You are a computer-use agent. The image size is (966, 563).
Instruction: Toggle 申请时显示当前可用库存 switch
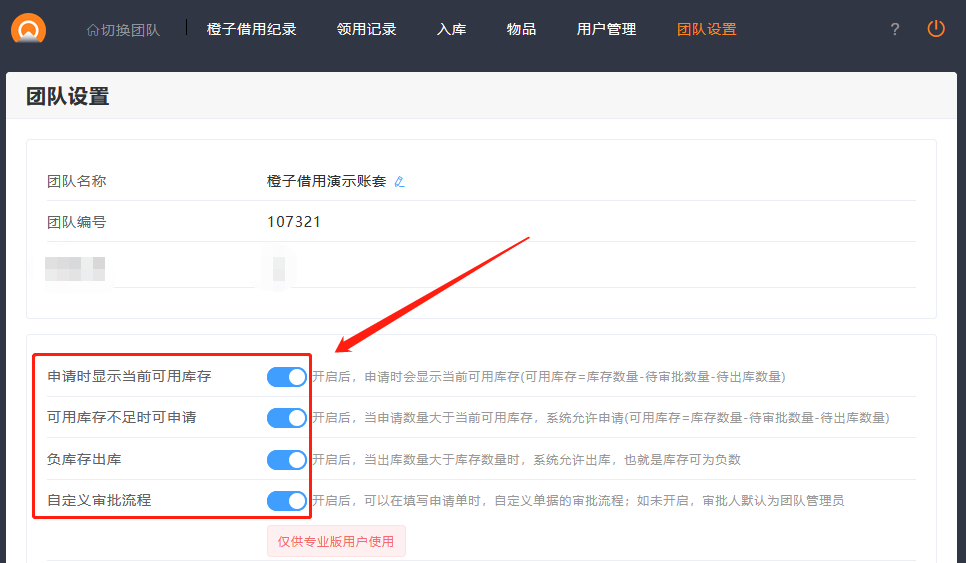[x=287, y=377]
